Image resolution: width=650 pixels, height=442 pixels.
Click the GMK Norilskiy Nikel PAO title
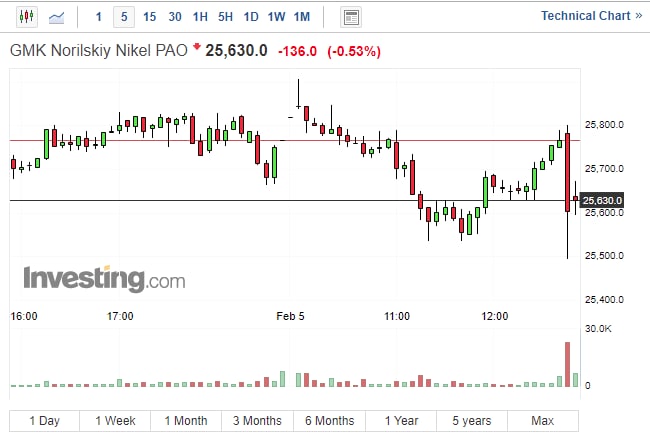tap(99, 51)
